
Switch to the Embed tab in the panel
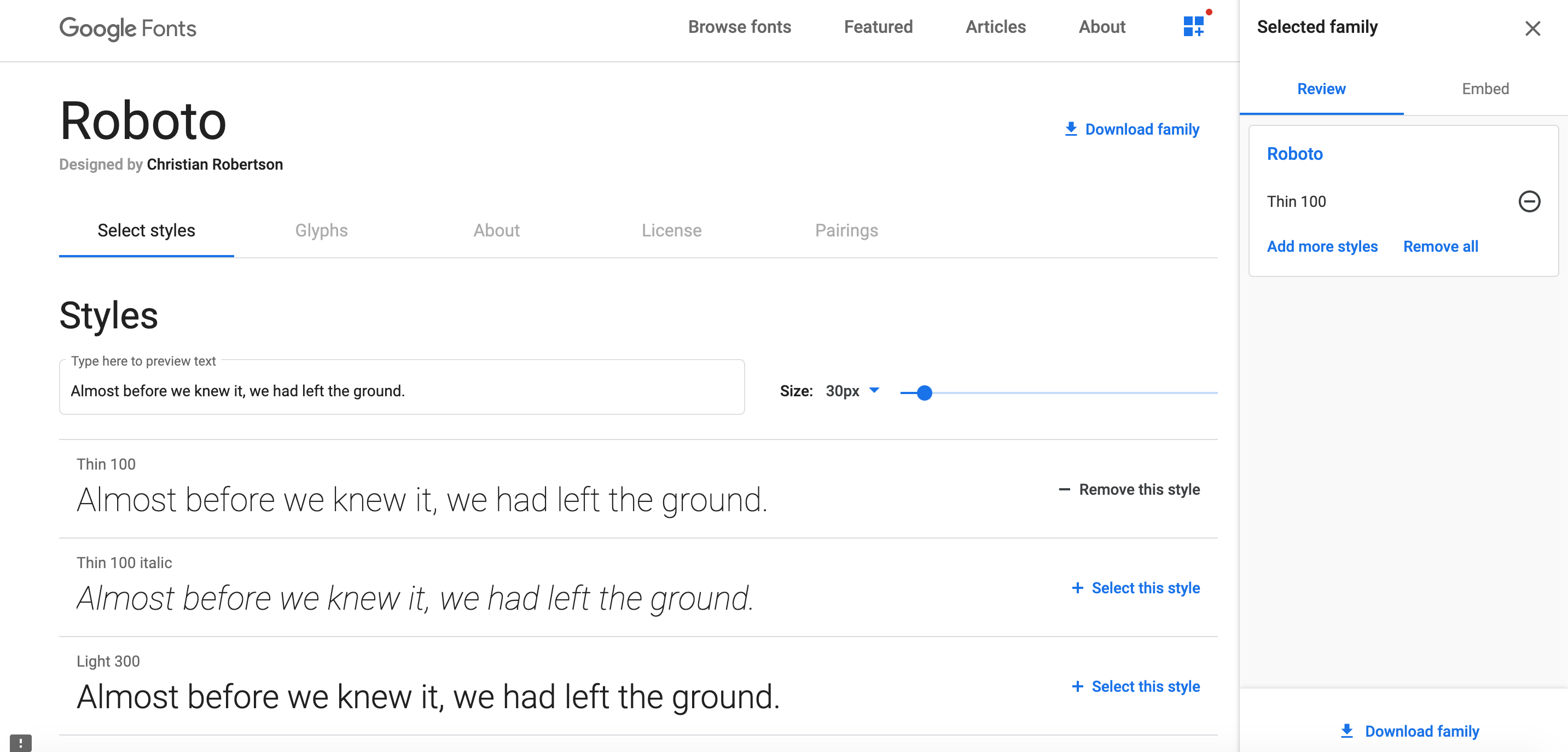1485,89
